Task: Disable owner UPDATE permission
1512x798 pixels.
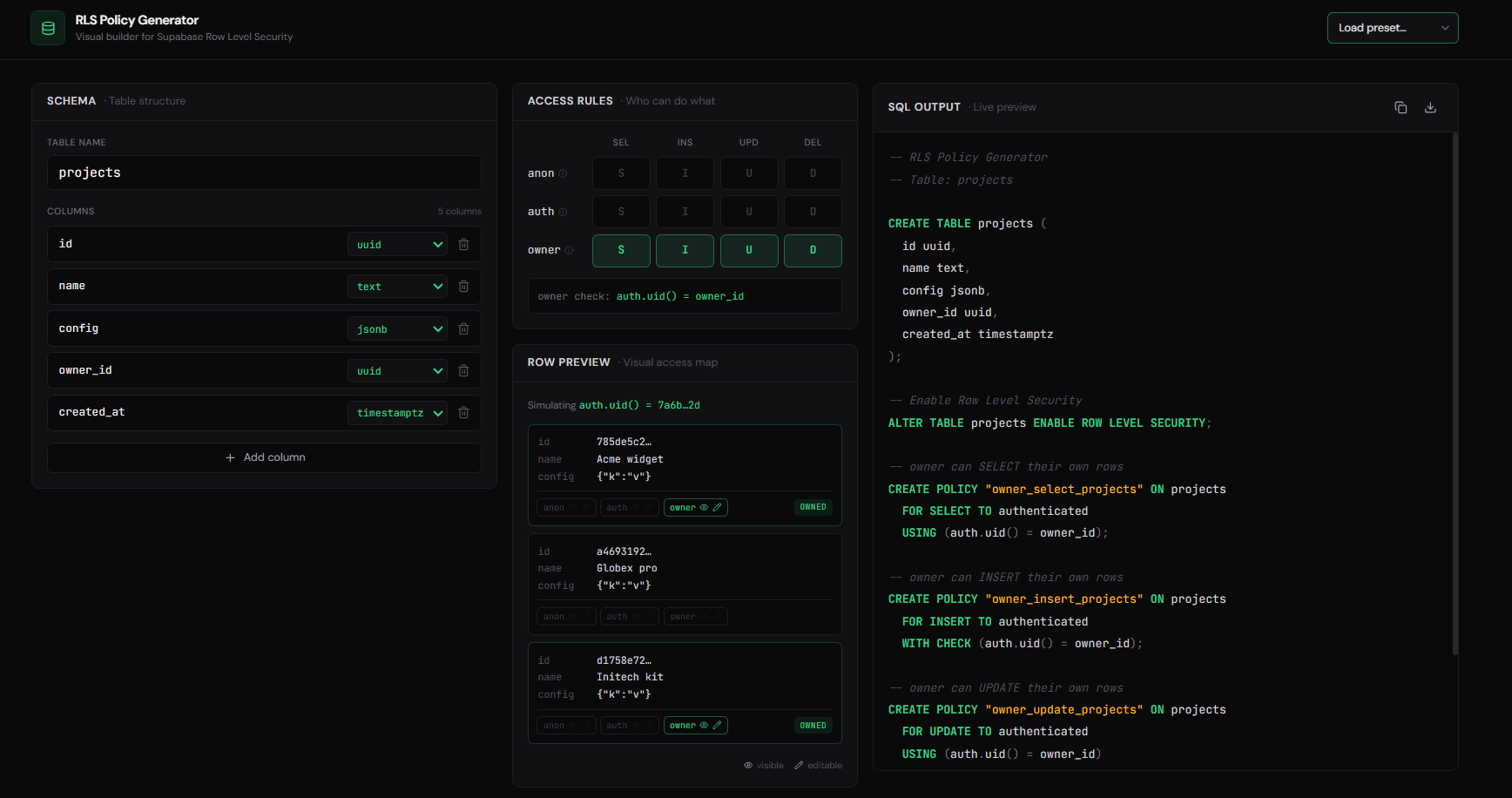Action: click(x=749, y=250)
